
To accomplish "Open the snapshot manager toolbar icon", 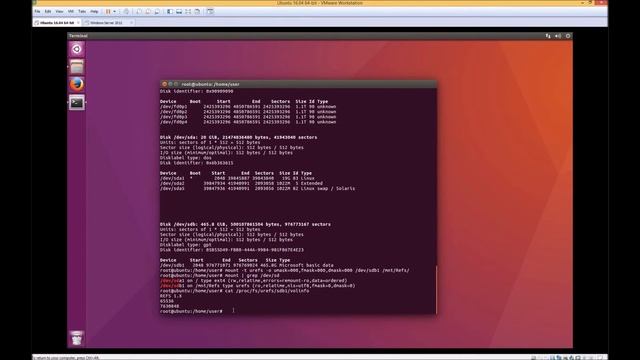I will tap(157, 11).
